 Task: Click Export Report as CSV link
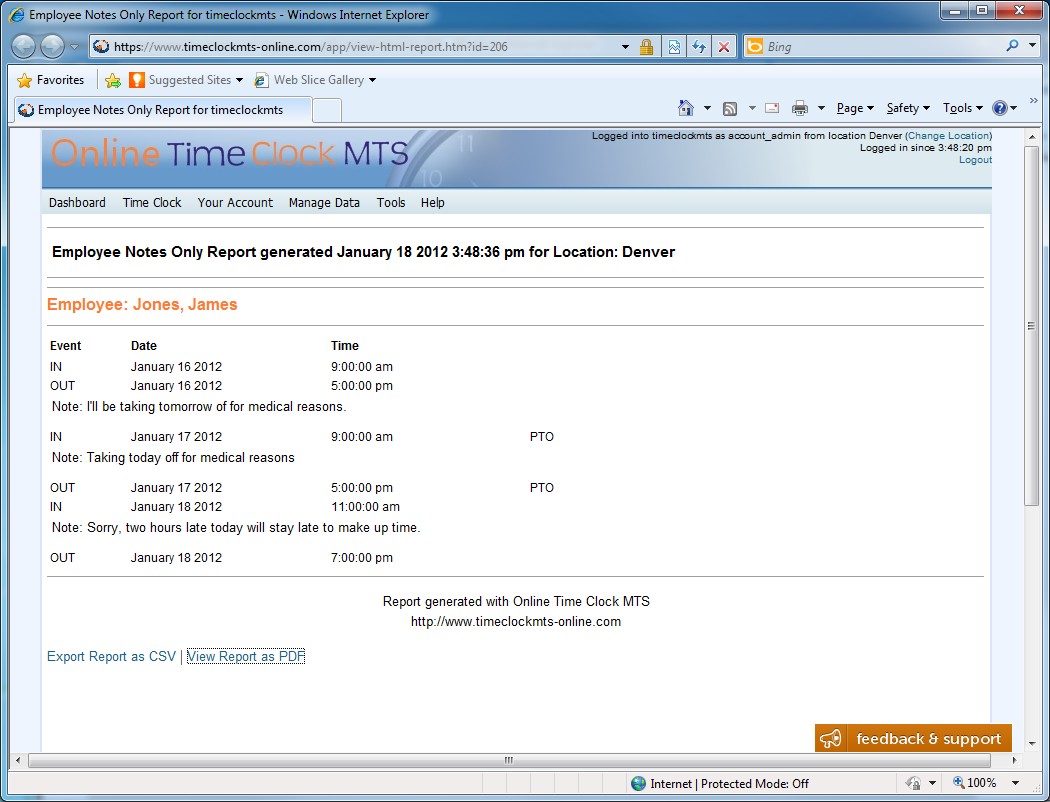(111, 657)
